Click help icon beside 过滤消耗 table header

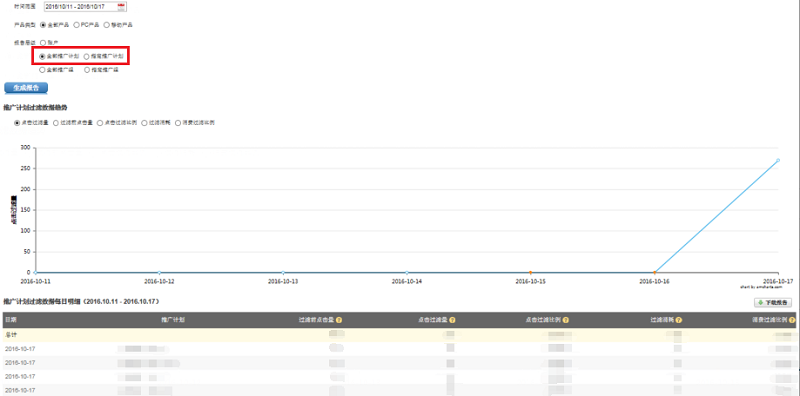click(679, 320)
